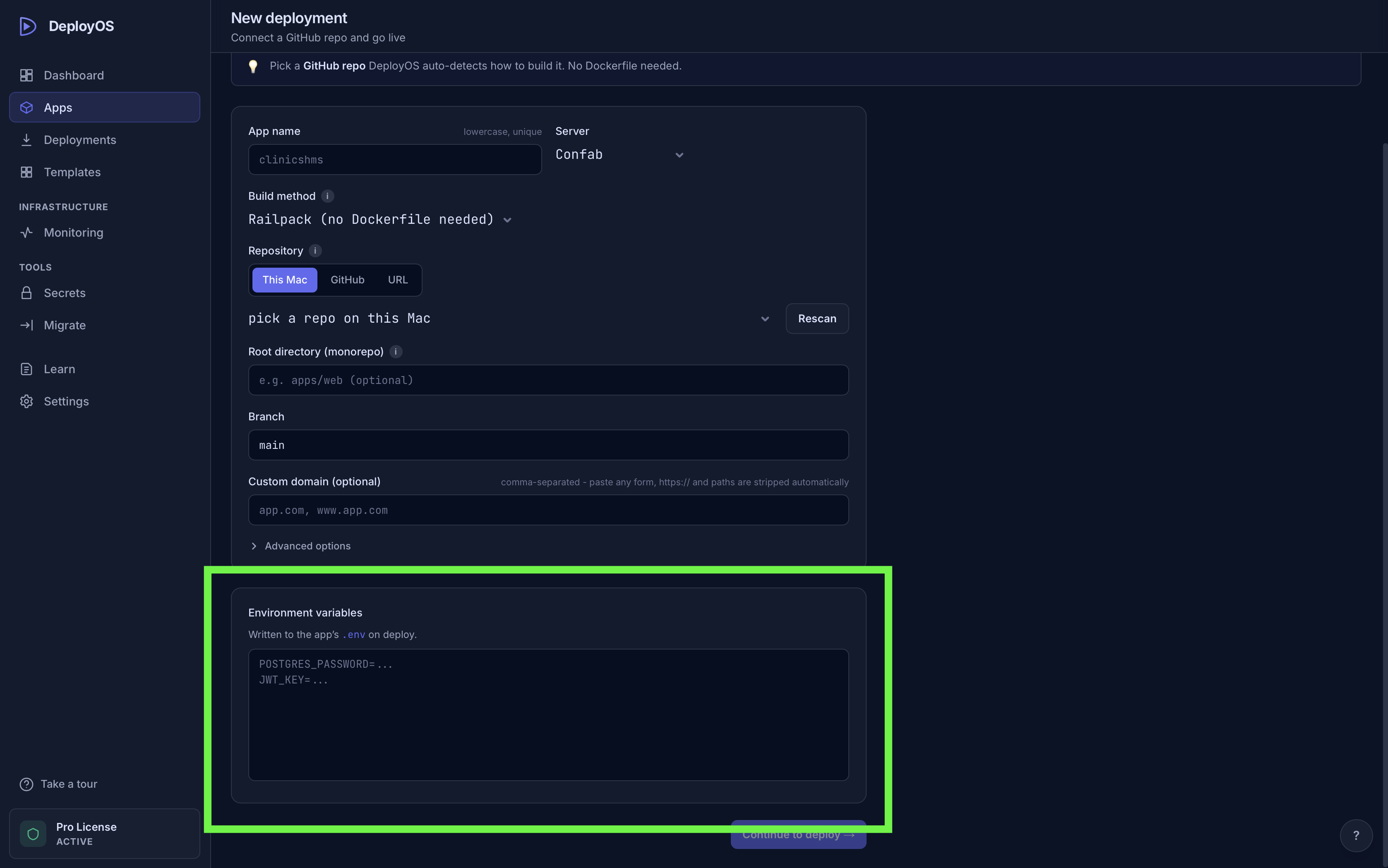Select the This Mac repository source
The image size is (1388, 868).
pos(285,280)
